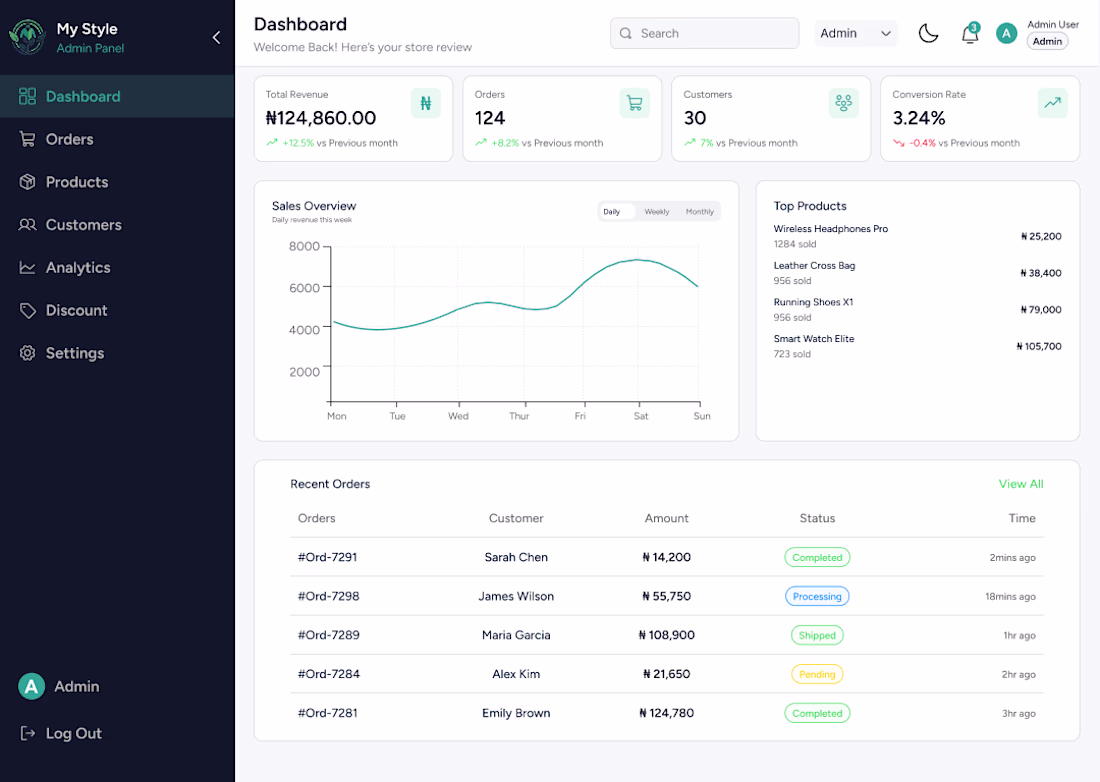Click the Log Out arrow icon
The image size is (1100, 782).
pyautogui.click(x=27, y=733)
